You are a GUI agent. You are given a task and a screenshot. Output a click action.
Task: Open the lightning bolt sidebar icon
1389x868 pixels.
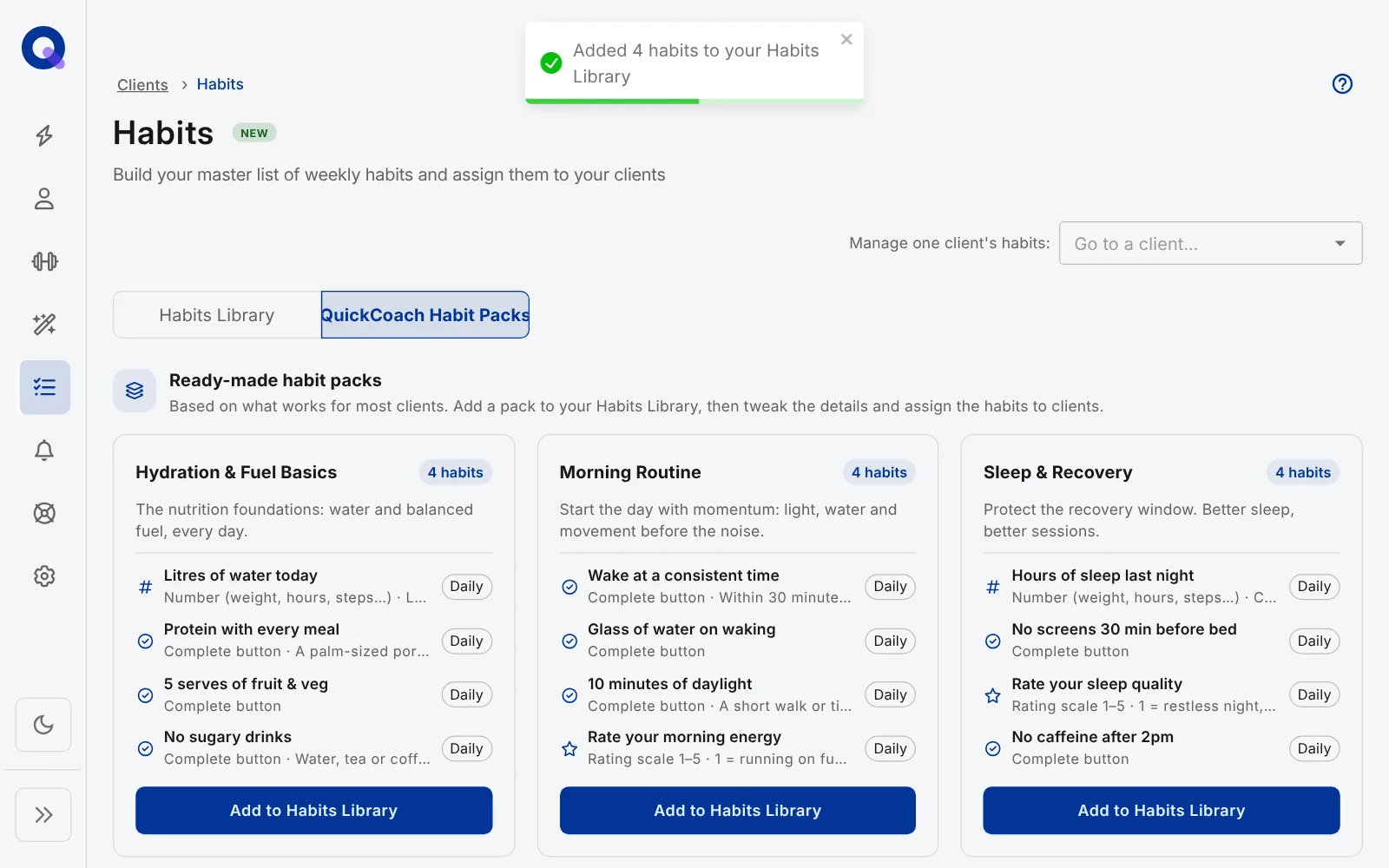pyautogui.click(x=44, y=135)
